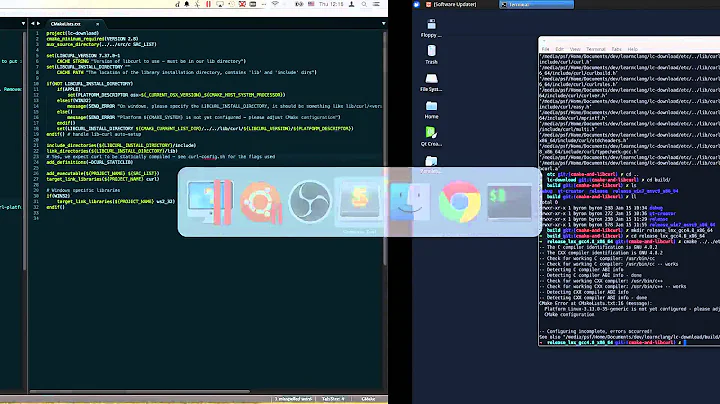Select Google Chrome in app switcher
Image resolution: width=720 pixels, height=404 pixels.
[x=458, y=203]
